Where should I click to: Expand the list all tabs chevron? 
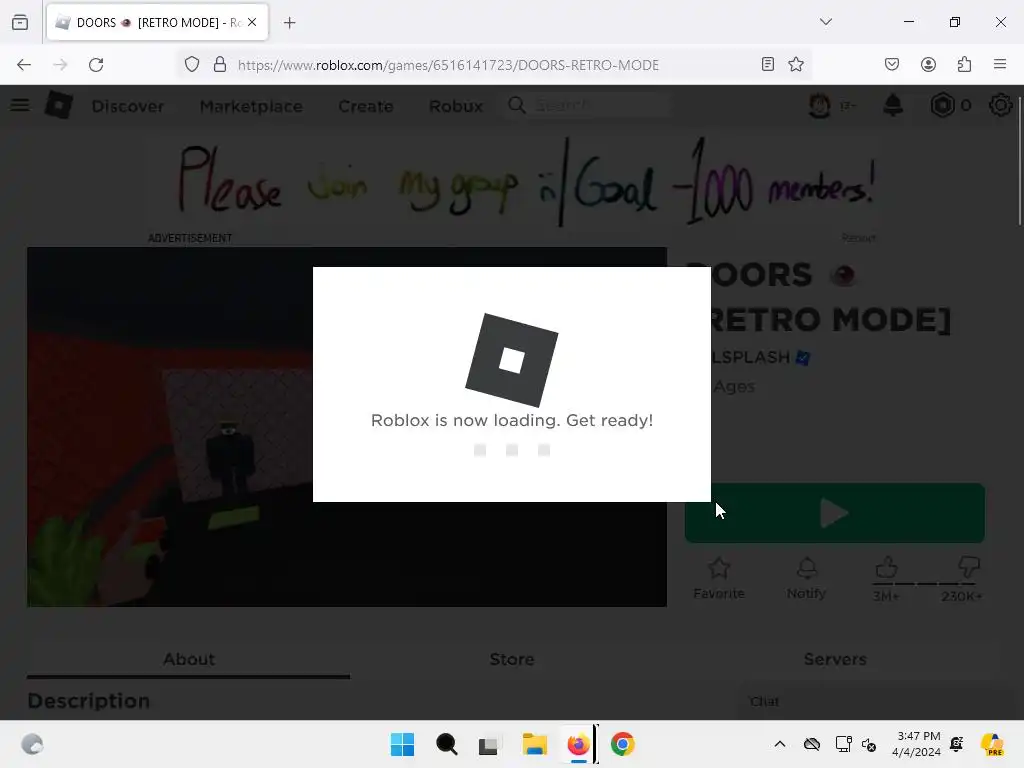coord(825,22)
